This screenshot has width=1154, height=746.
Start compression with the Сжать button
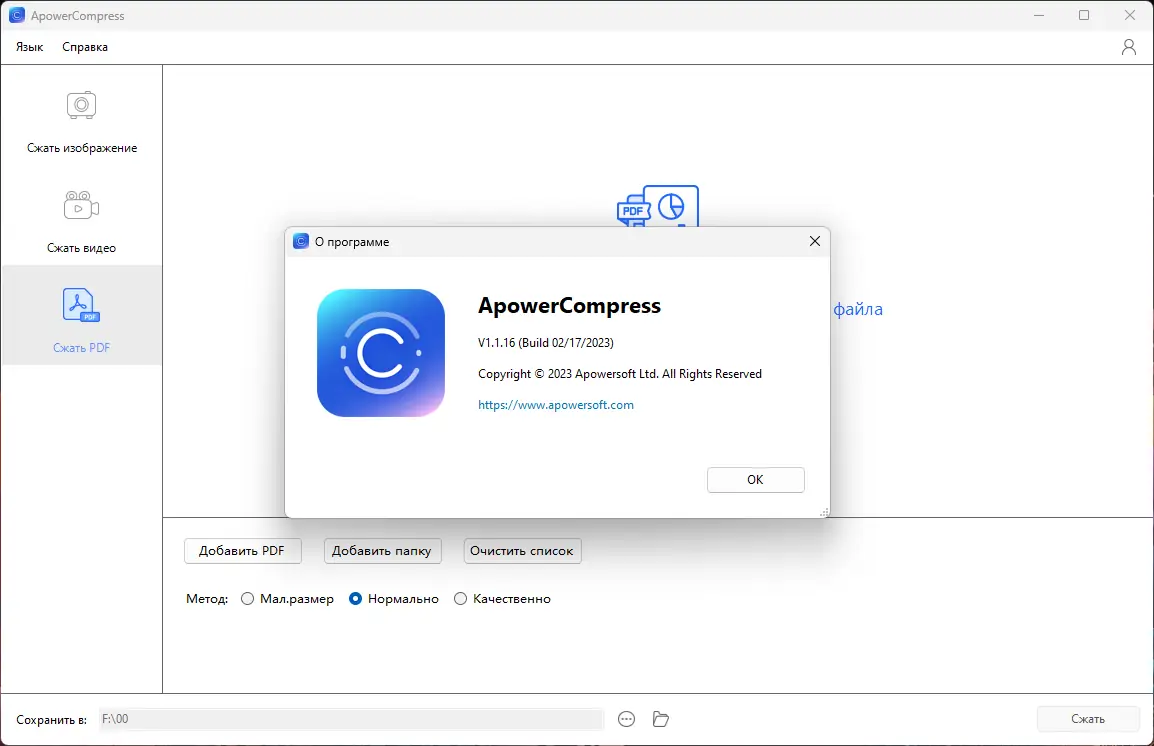(1088, 719)
